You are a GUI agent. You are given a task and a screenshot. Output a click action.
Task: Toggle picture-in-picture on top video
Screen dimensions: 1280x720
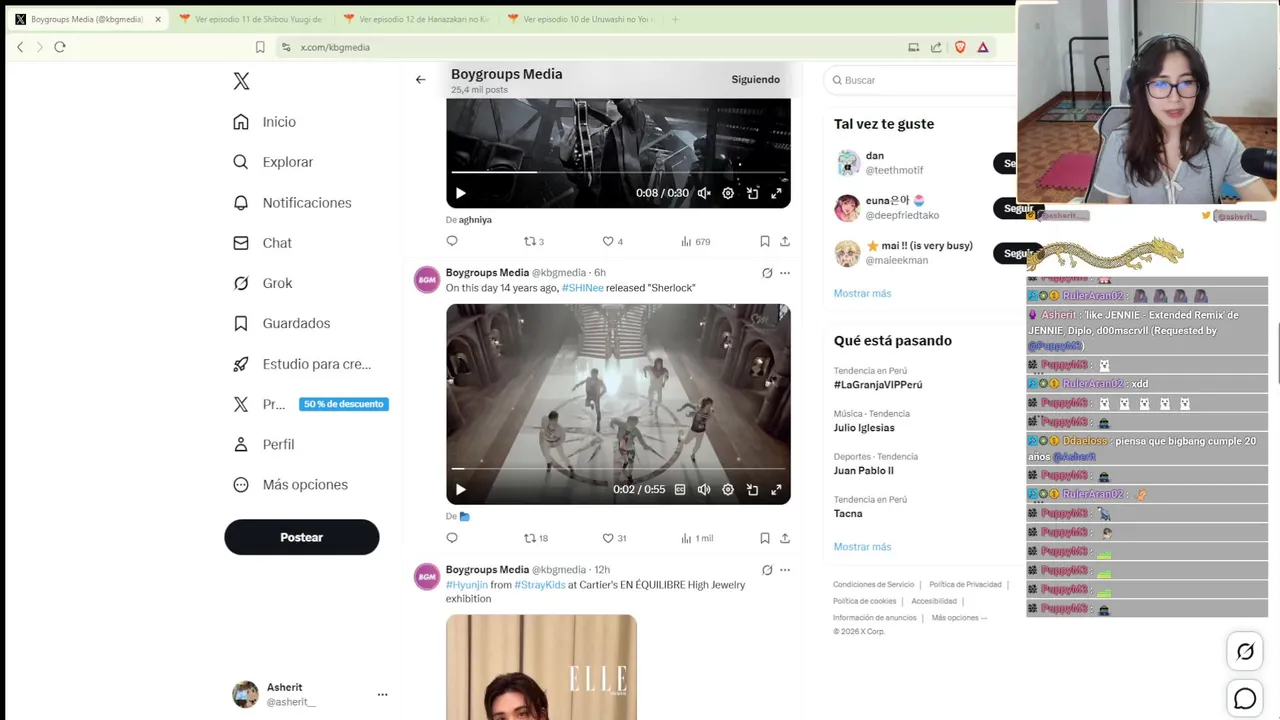(752, 193)
